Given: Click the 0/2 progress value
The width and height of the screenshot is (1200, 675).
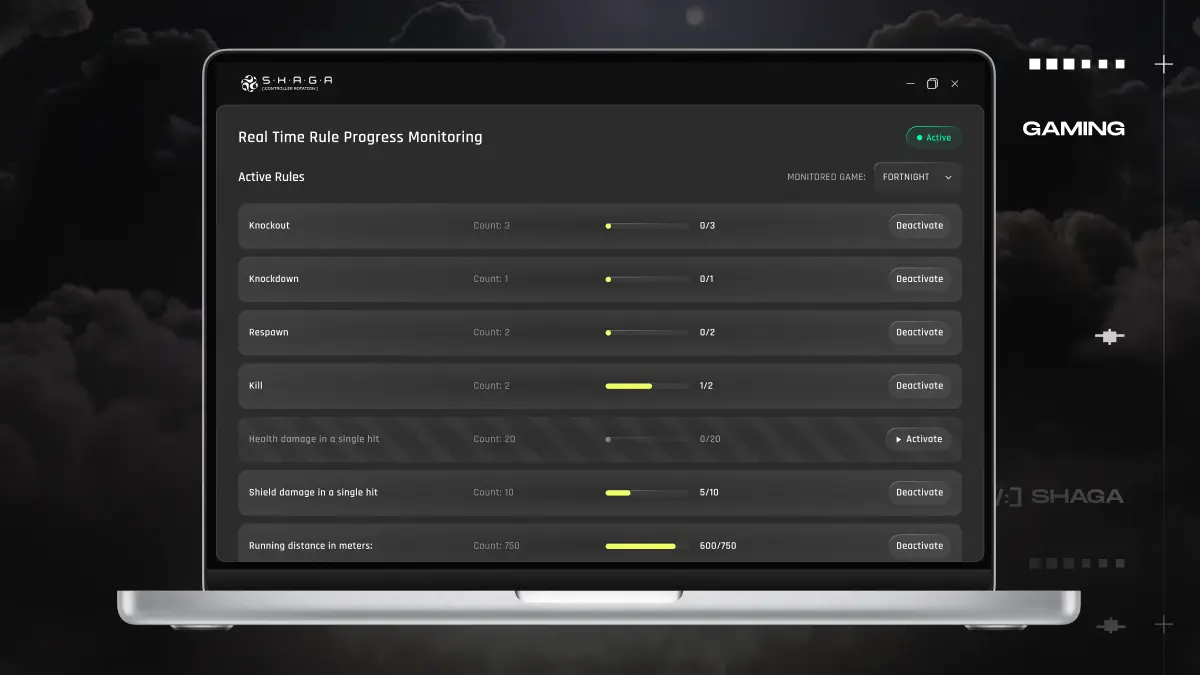Looking at the screenshot, I should (707, 332).
